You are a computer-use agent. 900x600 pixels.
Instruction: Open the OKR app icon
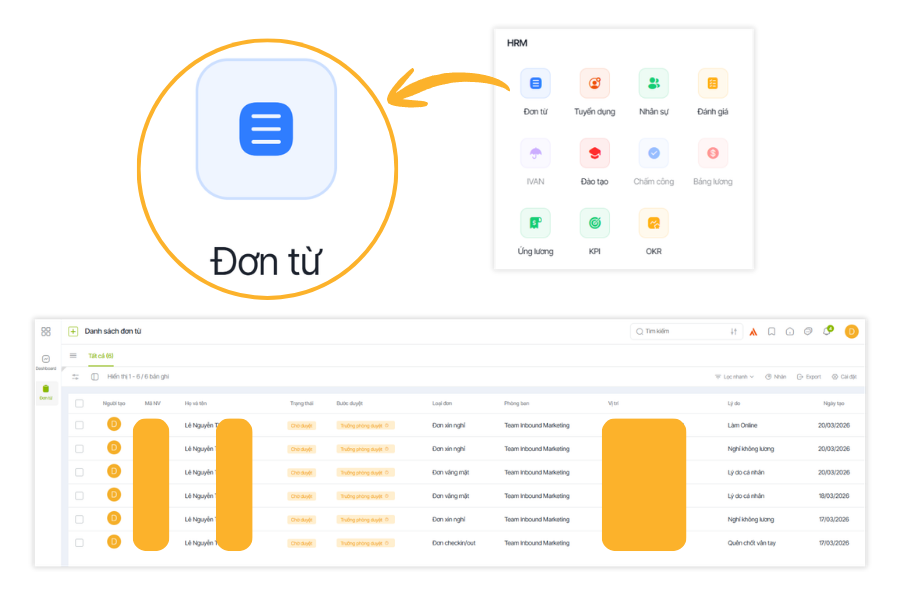[653, 223]
